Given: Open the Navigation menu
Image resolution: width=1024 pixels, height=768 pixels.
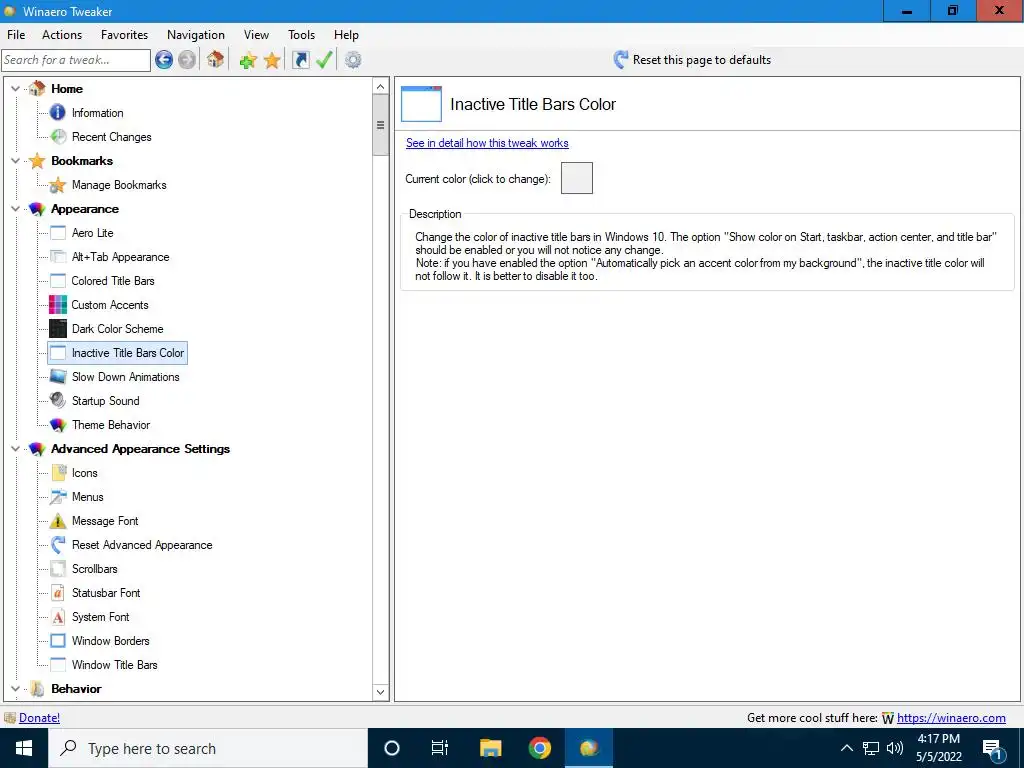Looking at the screenshot, I should click(x=195, y=35).
